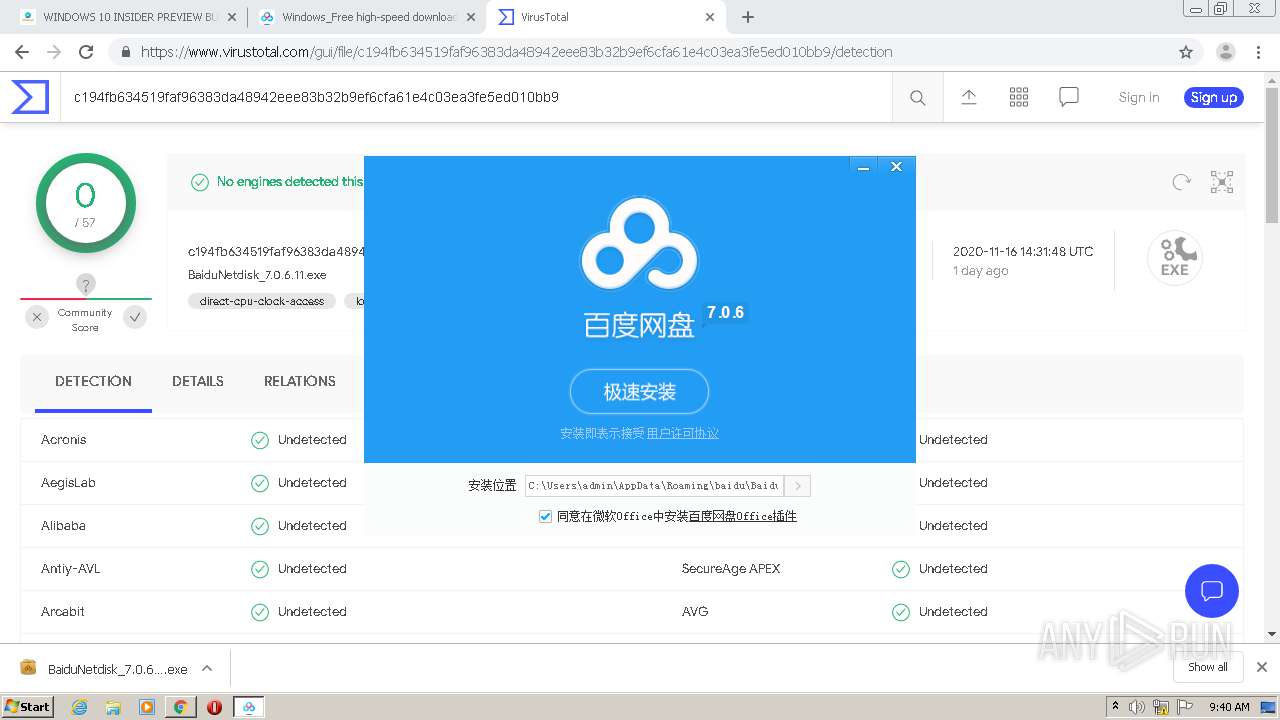Switch to the DETECTION tab

click(93, 381)
